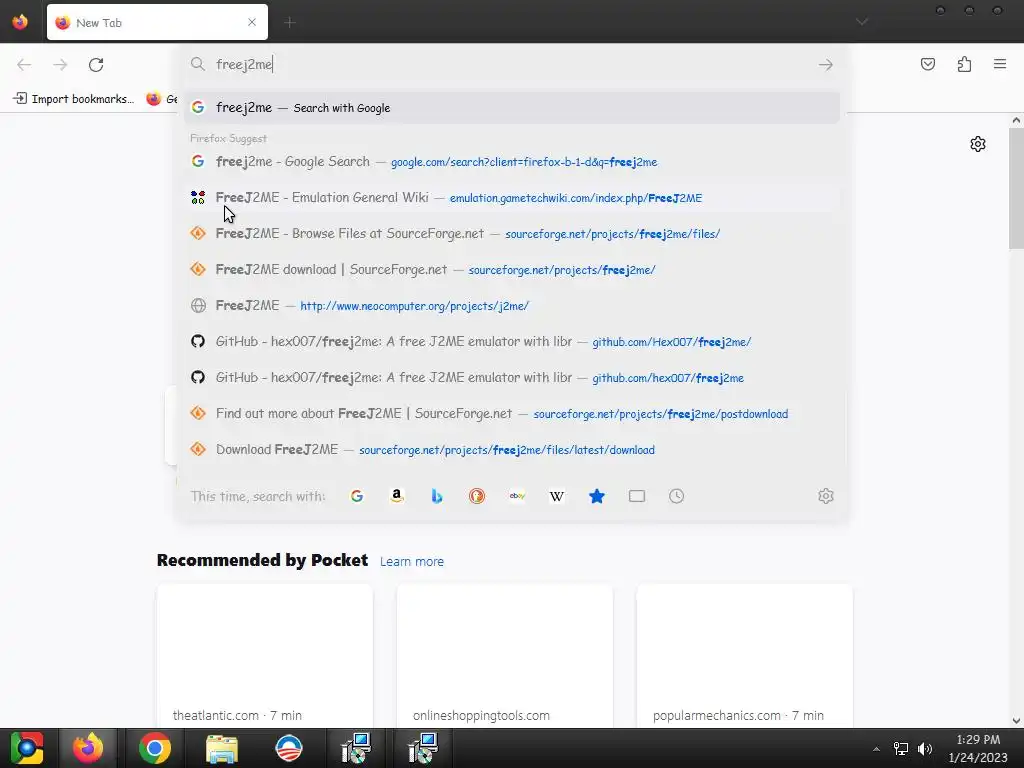The image size is (1024, 768).
Task: Open new tab page personalize gear
Action: point(978,144)
